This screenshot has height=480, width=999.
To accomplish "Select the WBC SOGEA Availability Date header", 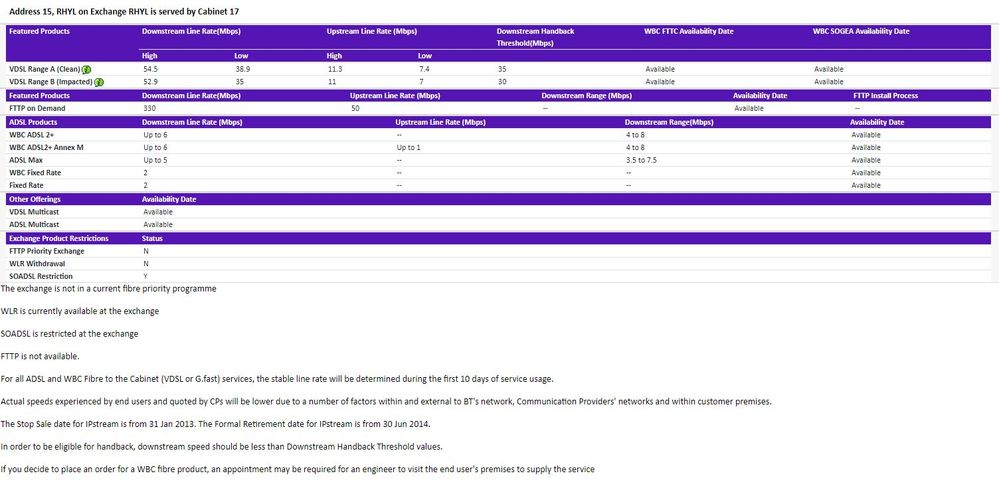I will [x=861, y=31].
